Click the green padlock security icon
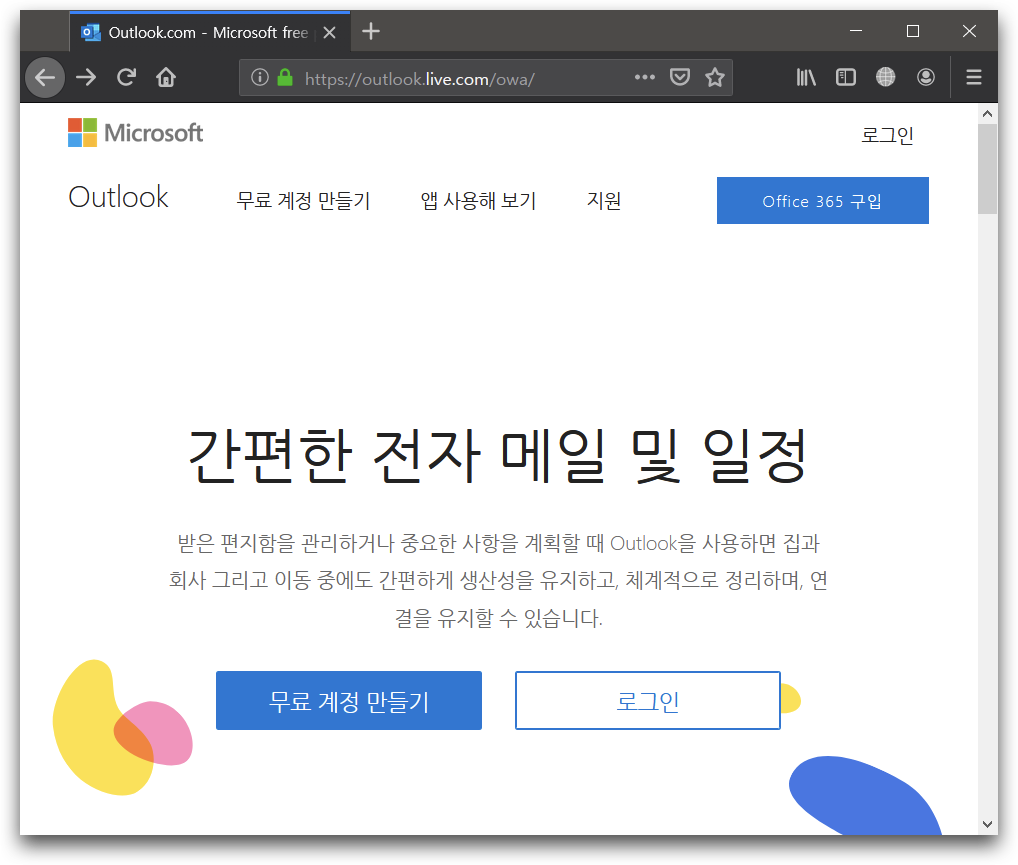Image resolution: width=1018 pixels, height=865 pixels. point(285,78)
